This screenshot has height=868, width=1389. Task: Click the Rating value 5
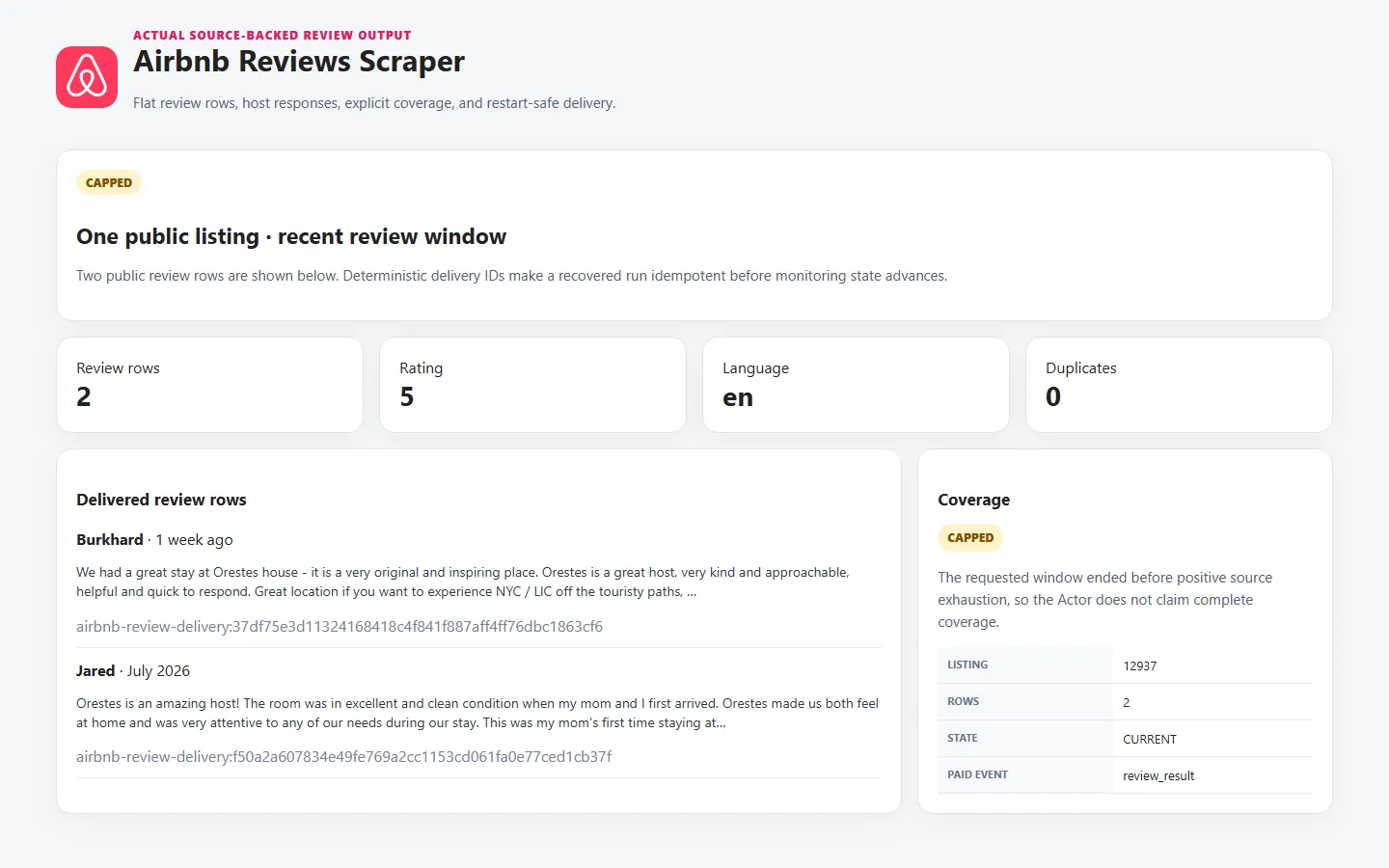coord(407,397)
